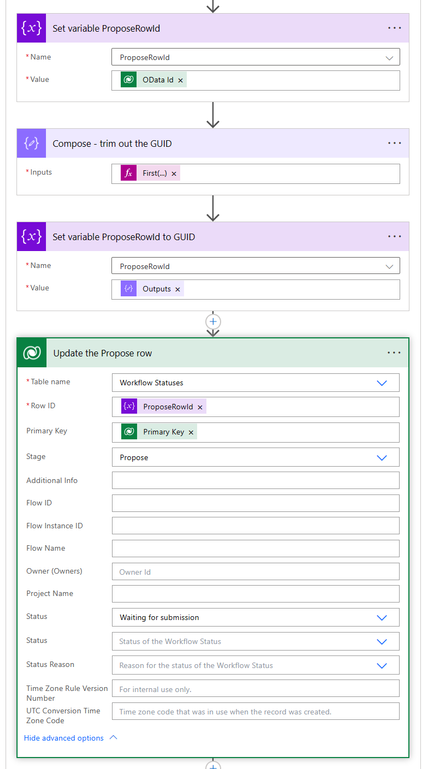Screen dimensions: 427x769
Task: Click the First(...) expression token
Action: (150, 174)
